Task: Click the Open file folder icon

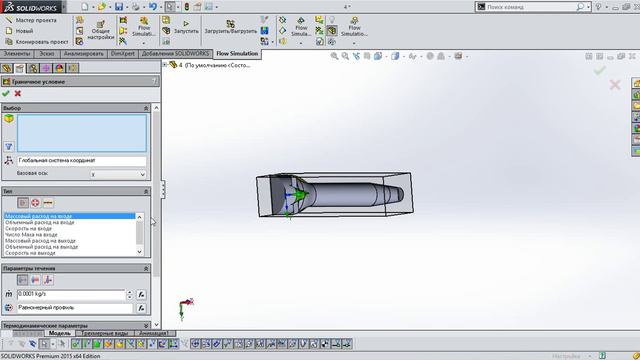Action: click(x=102, y=7)
